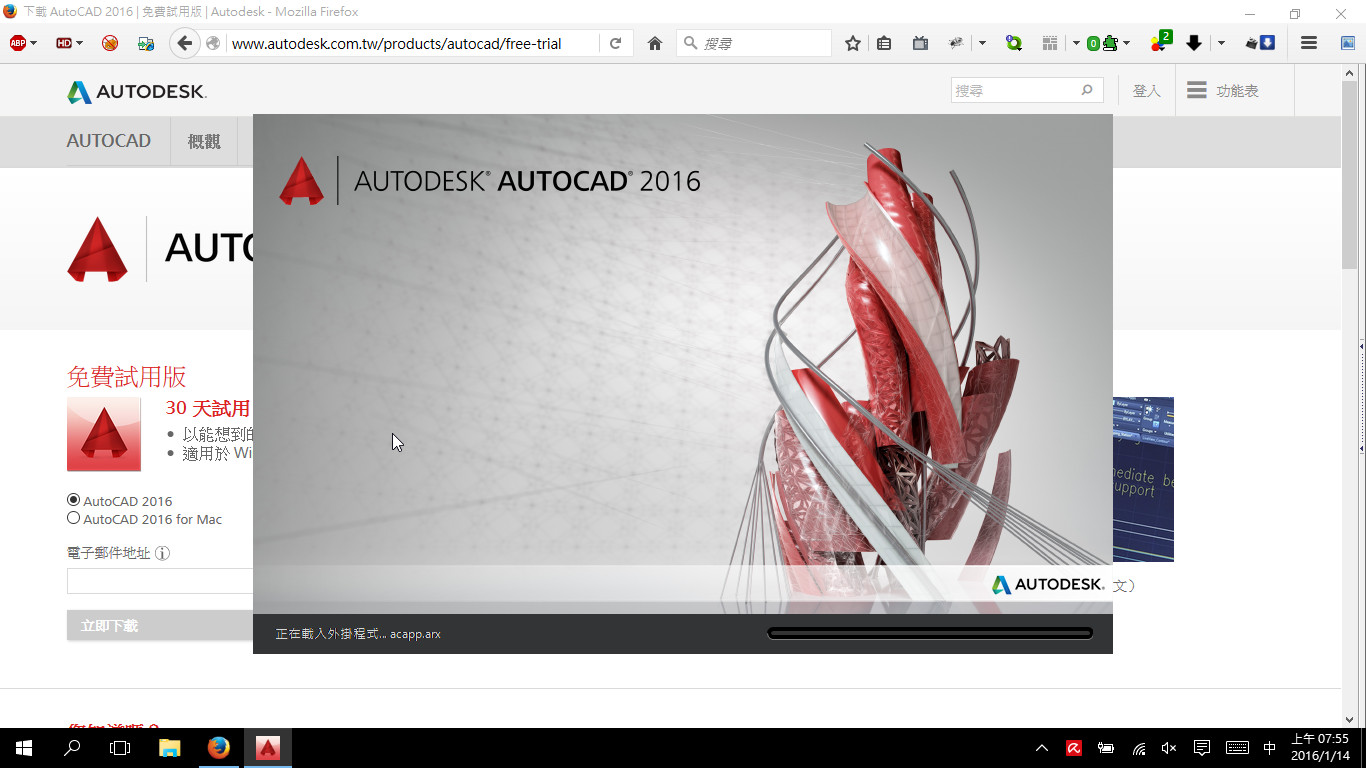Click the 登入 sign-in link

pyautogui.click(x=1146, y=91)
